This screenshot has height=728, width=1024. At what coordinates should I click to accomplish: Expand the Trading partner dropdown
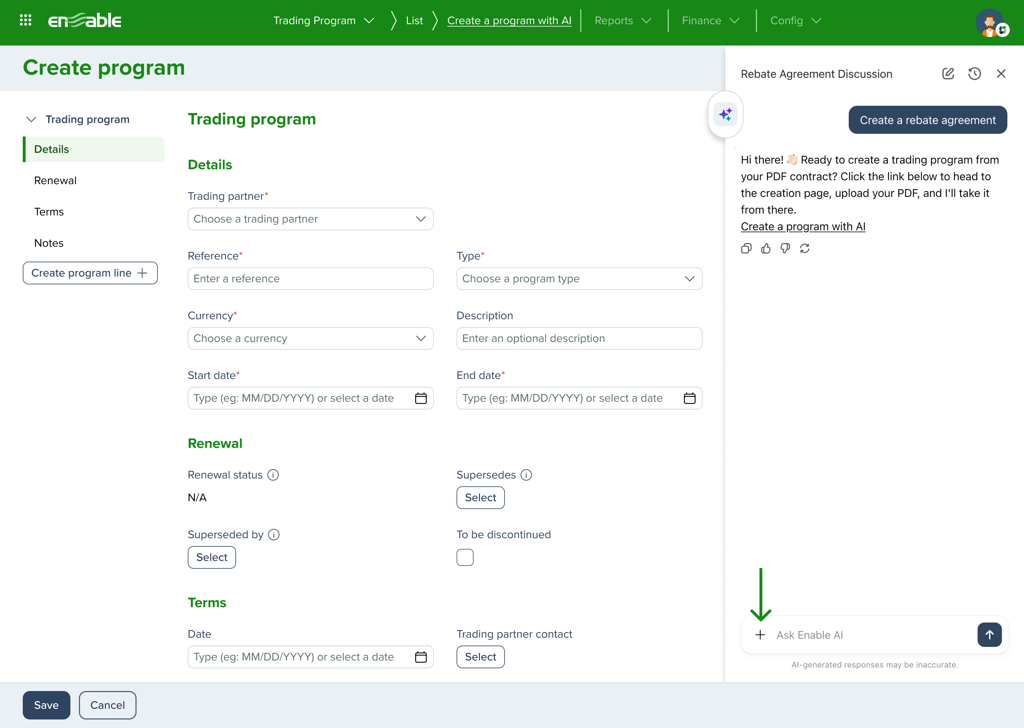(x=310, y=219)
